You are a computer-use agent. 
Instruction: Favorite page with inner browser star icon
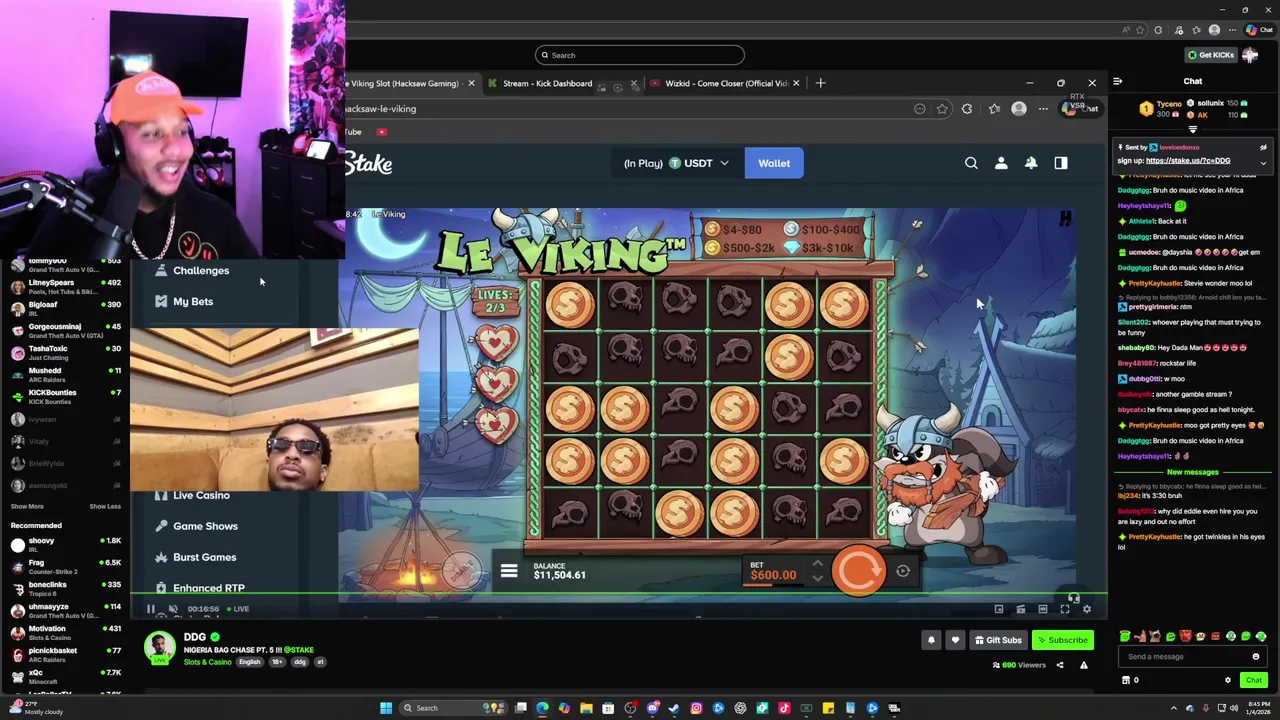(942, 109)
